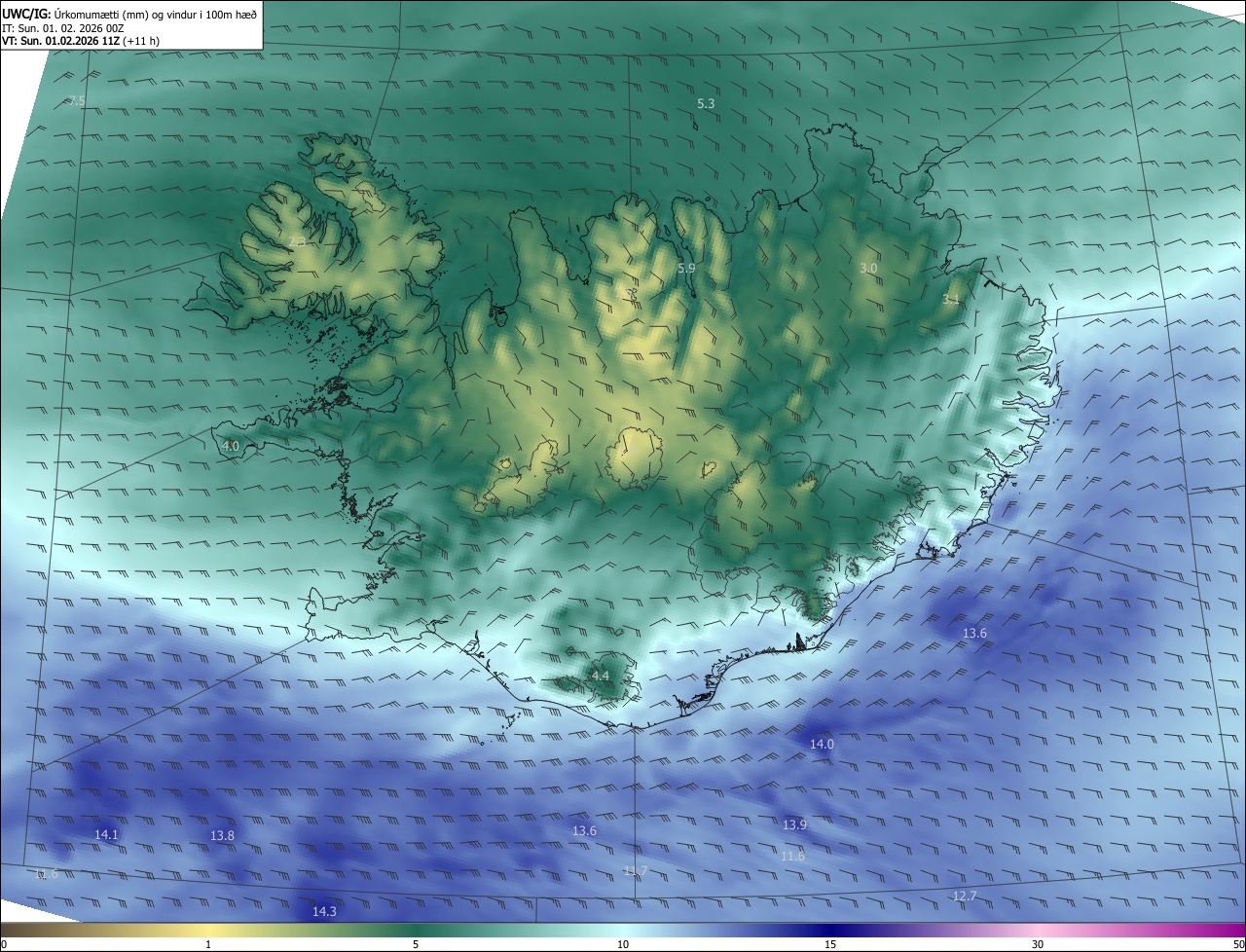Click the color scale at tick 30
Viewport: 1246px width, 952px height.
(x=1038, y=944)
